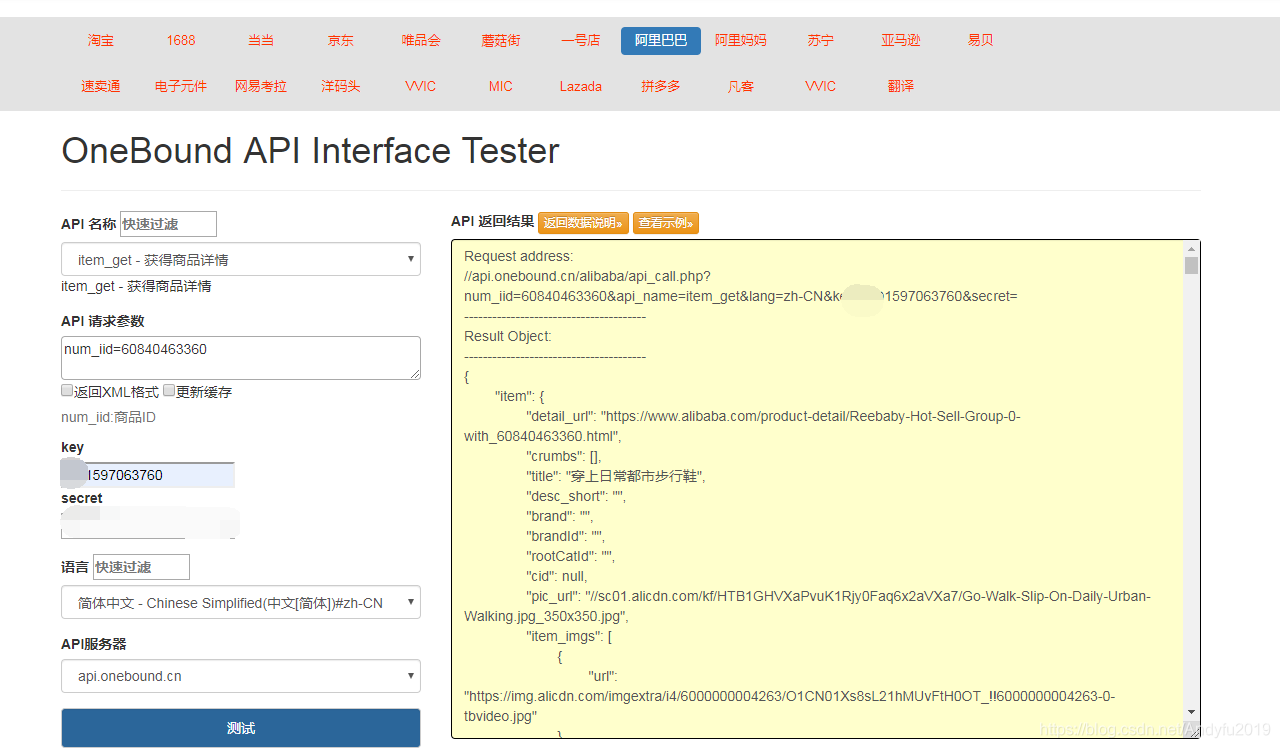Click the "Request address:" line
1280x748 pixels.
(x=519, y=256)
